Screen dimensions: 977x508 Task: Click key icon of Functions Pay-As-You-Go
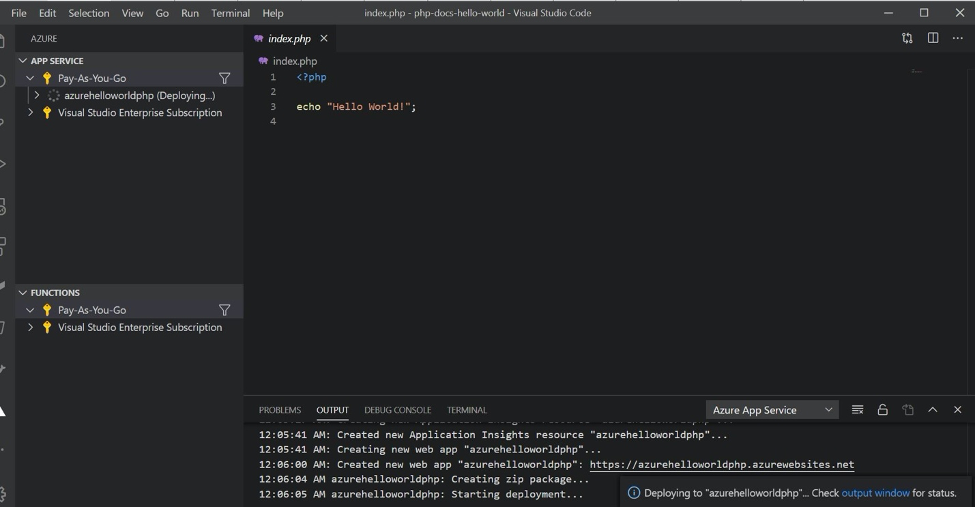coord(47,310)
